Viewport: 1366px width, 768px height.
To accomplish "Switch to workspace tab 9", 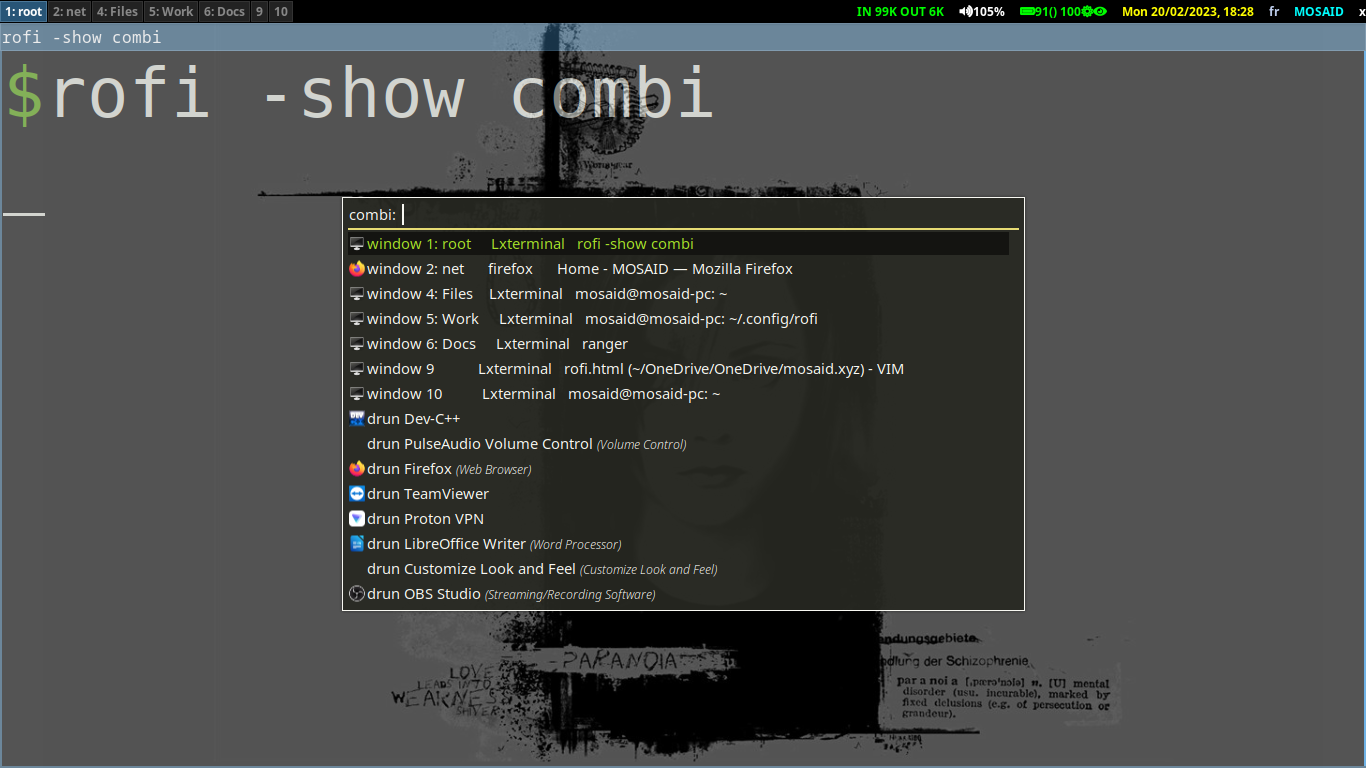I will tap(259, 12).
